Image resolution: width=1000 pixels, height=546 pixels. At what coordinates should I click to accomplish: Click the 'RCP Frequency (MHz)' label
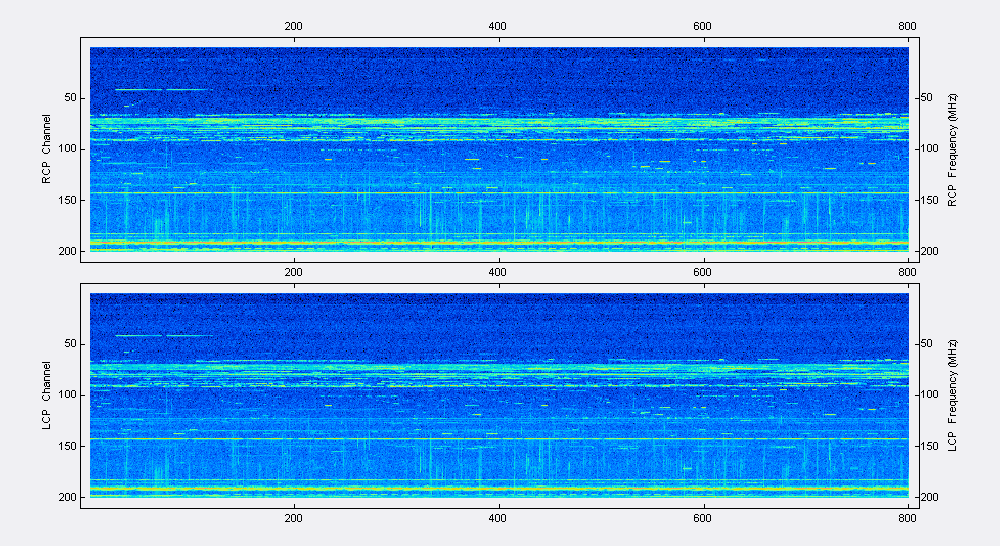952,150
